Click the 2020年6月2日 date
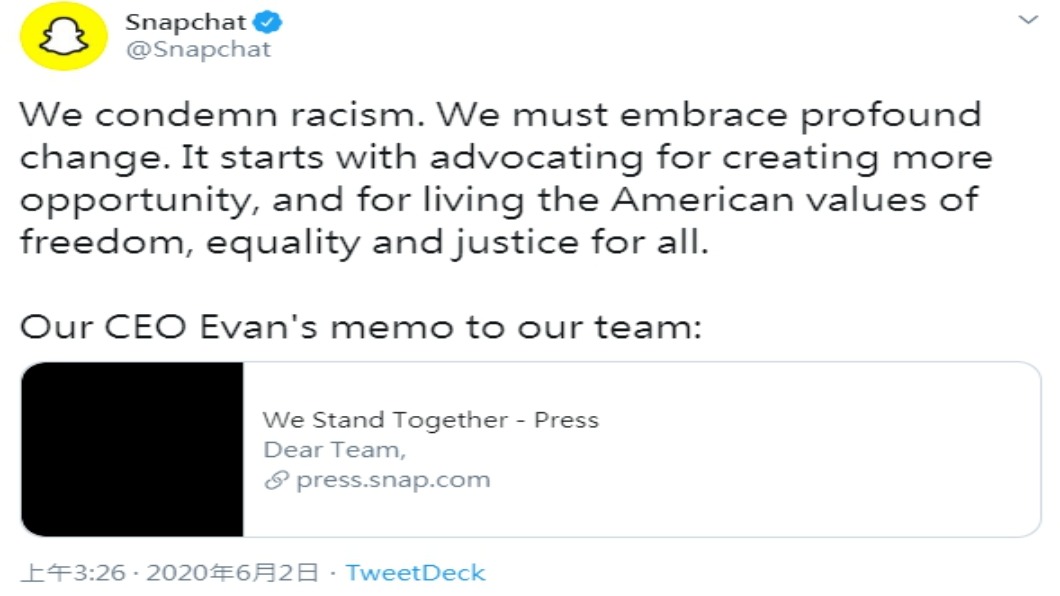This screenshot has height=596, width=1060. [x=232, y=573]
